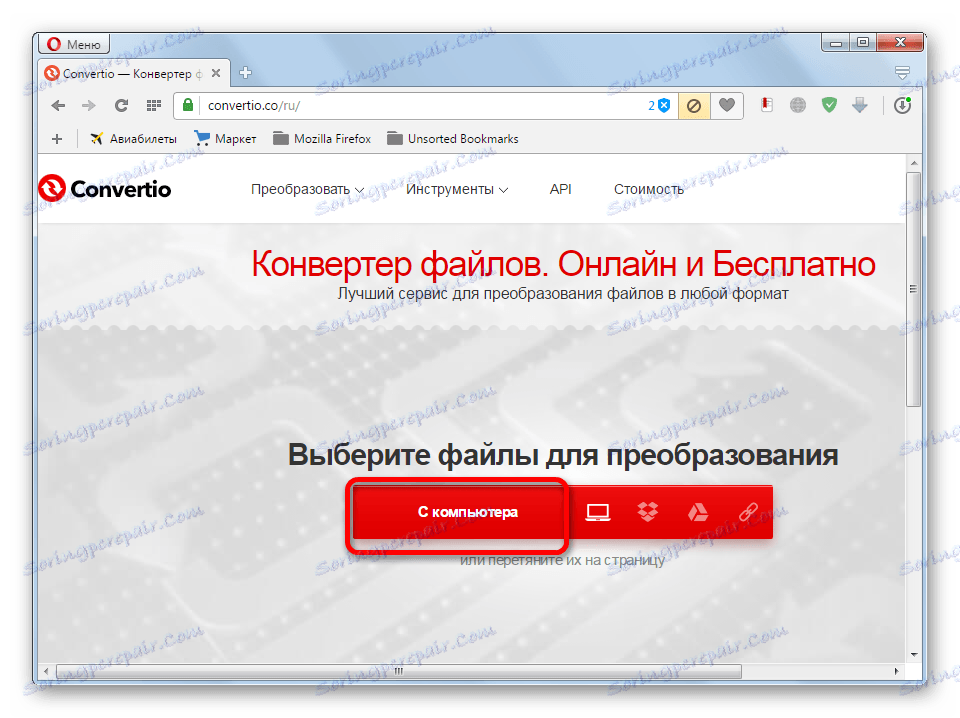Click the grey globe extension icon
This screenshot has width=960, height=718.
(x=798, y=105)
